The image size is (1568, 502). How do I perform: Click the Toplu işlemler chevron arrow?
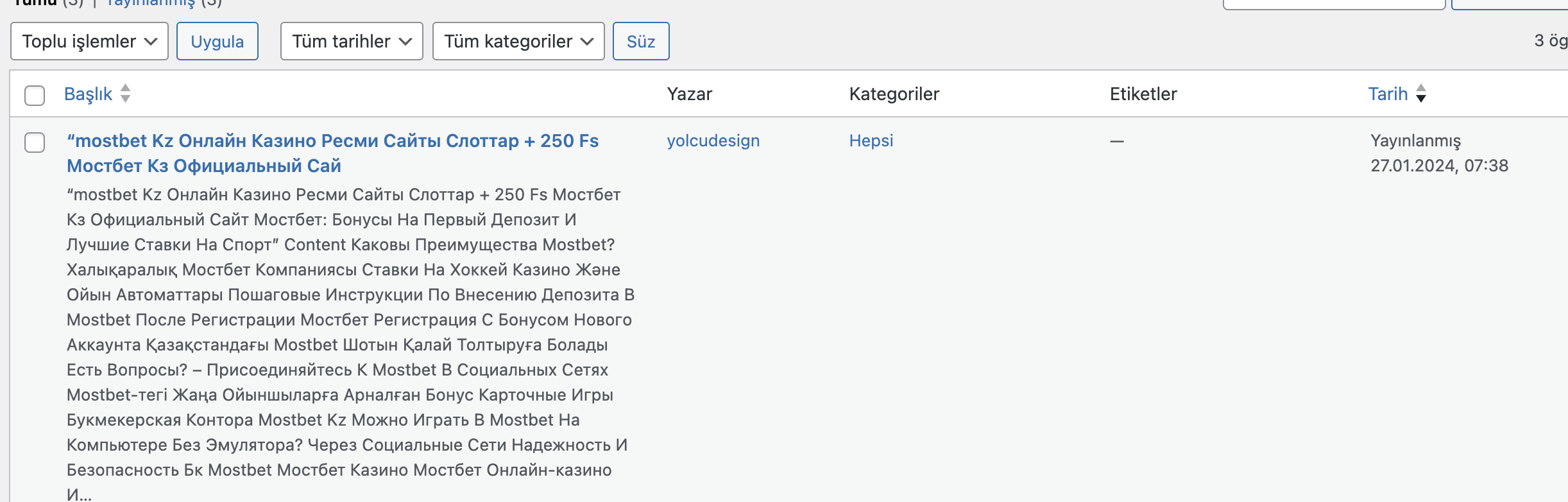(151, 42)
